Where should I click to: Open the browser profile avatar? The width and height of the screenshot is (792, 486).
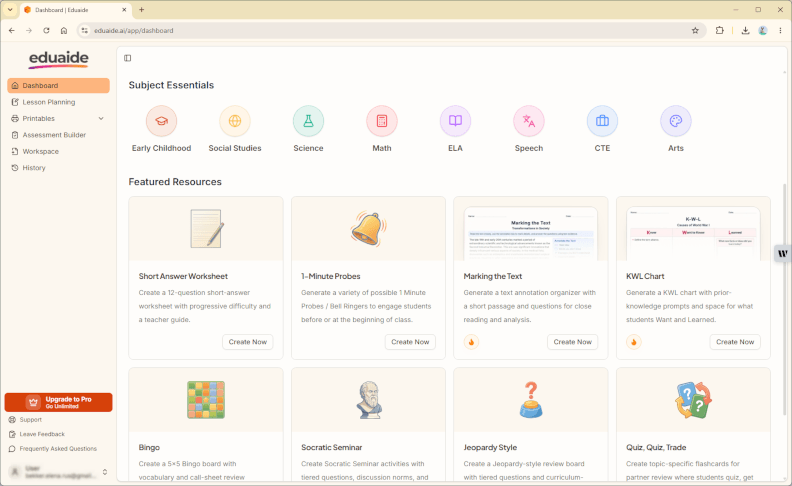[763, 30]
